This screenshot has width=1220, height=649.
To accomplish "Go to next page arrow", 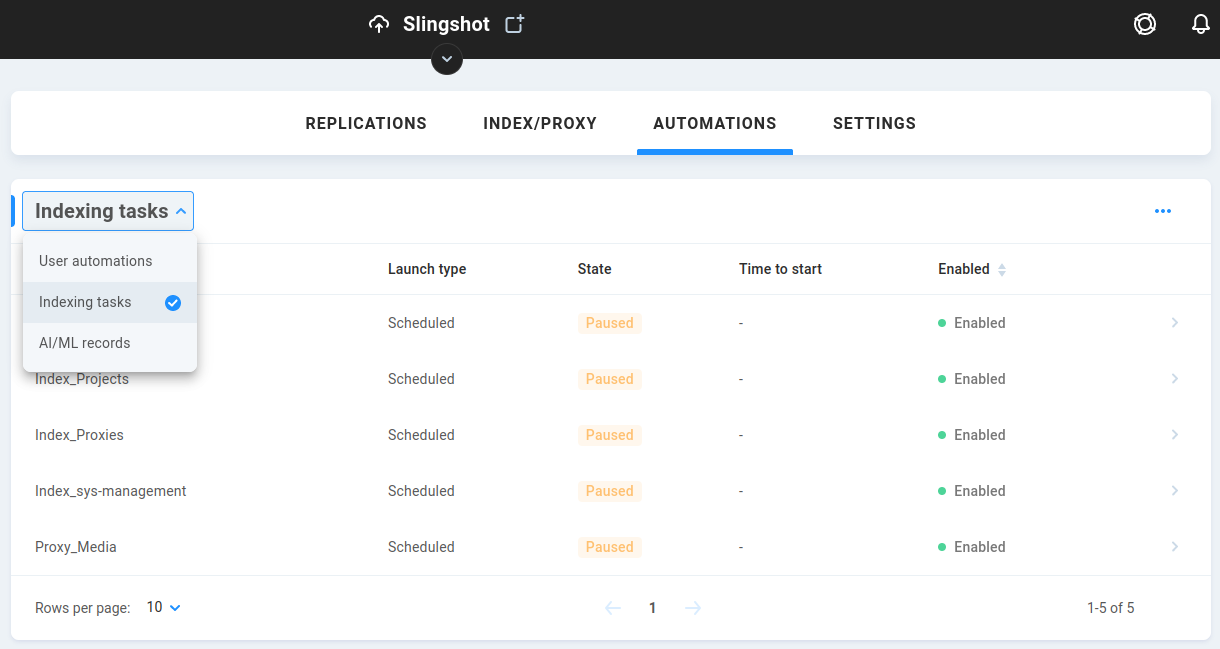I will (693, 608).
